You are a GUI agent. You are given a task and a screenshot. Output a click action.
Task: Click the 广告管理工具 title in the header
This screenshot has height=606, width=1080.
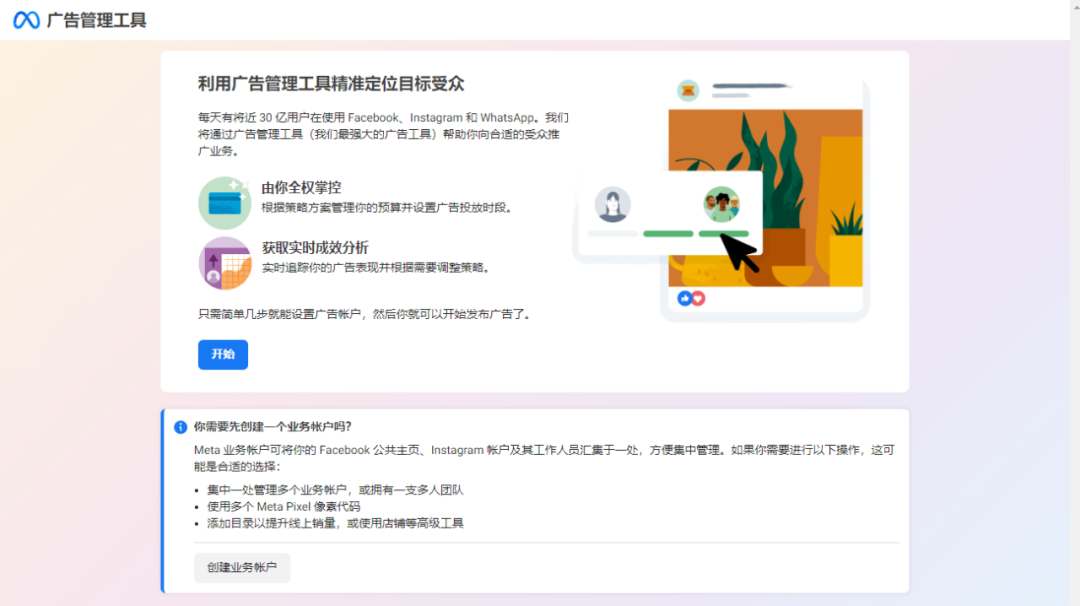click(x=96, y=20)
